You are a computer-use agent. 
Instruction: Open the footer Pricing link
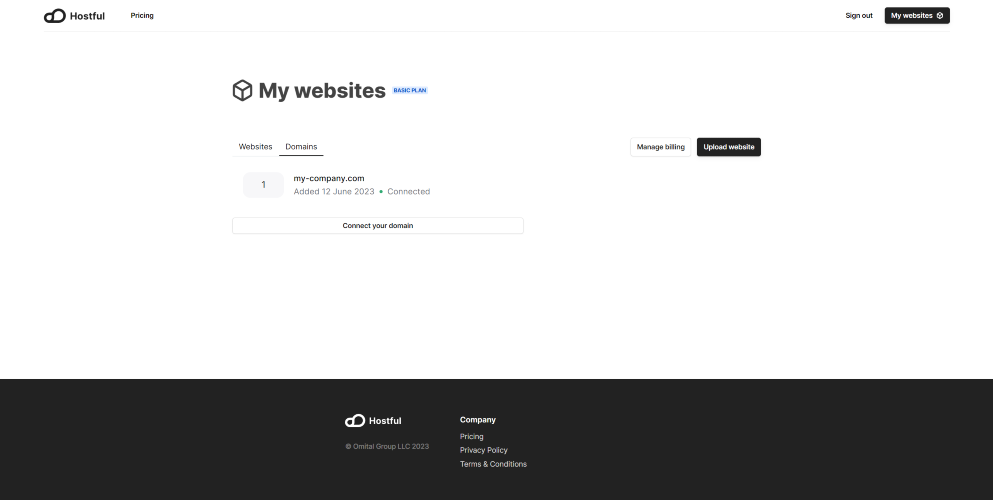[471, 437]
